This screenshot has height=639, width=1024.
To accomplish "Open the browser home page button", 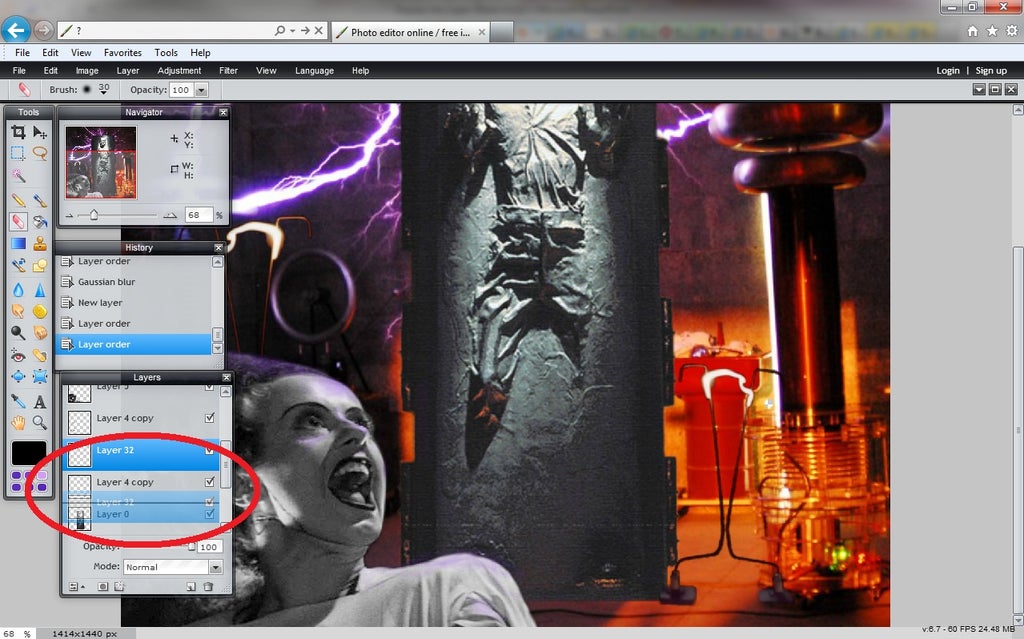I will 972,31.
